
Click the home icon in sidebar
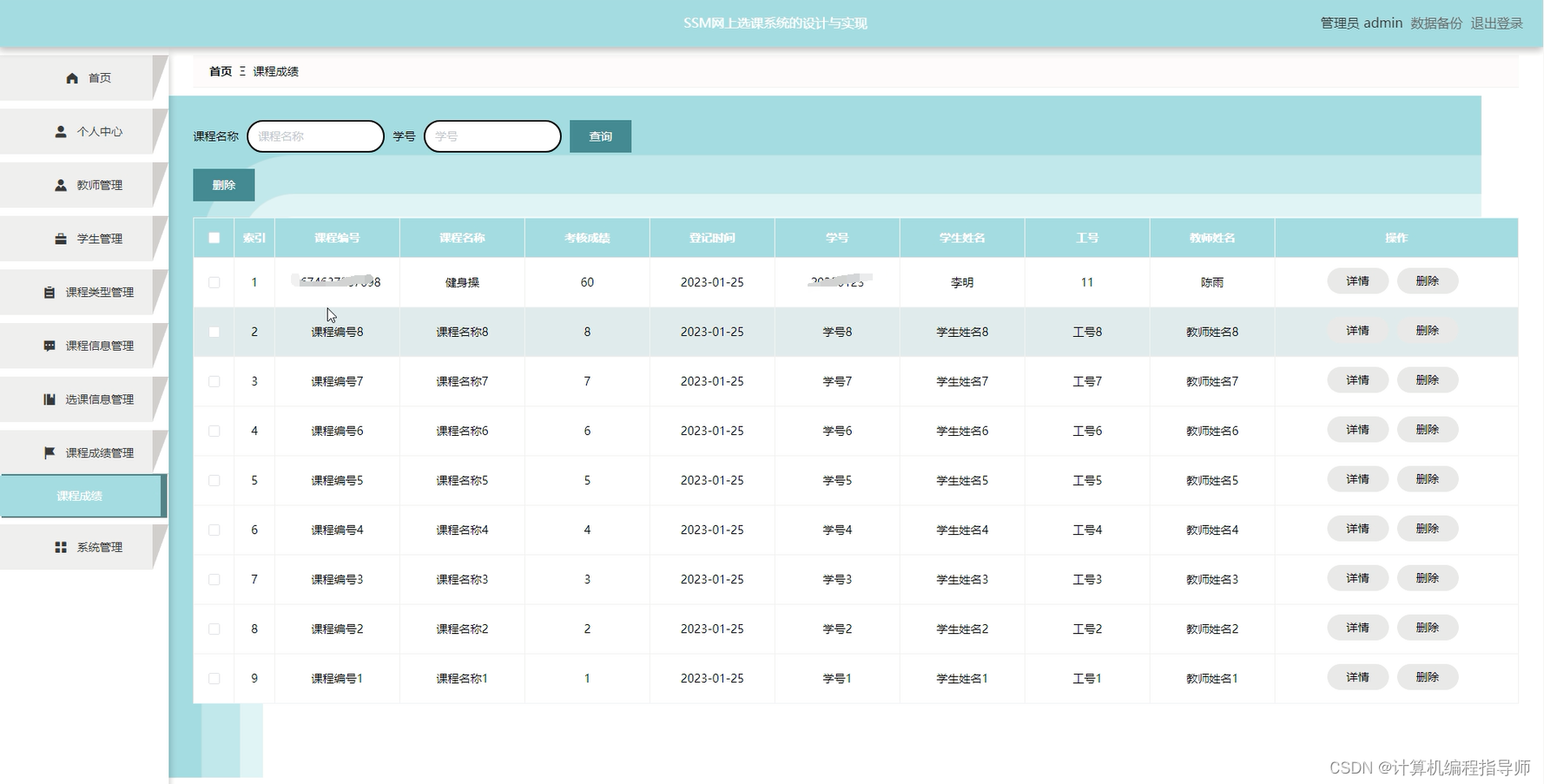click(72, 78)
